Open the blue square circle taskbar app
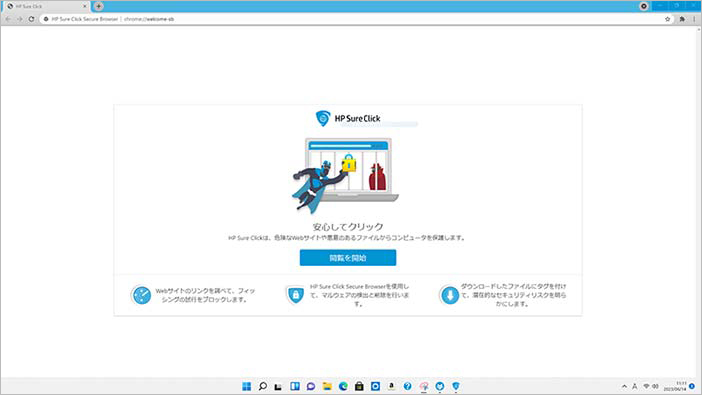Screen dimensions: 702x395 click(x=375, y=386)
